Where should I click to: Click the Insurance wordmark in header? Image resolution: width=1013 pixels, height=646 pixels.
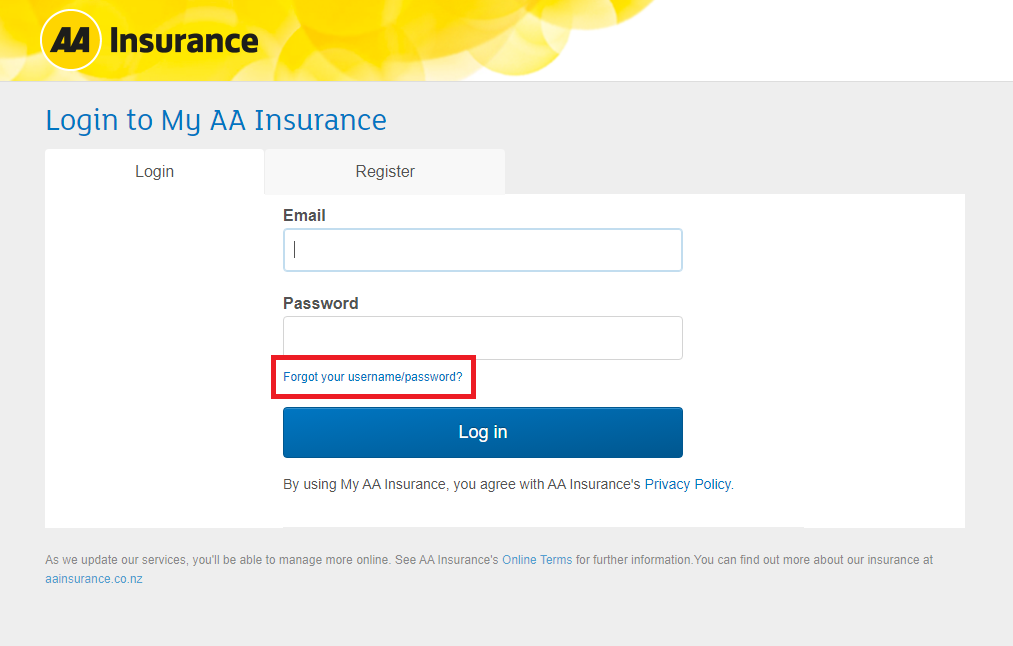point(184,41)
